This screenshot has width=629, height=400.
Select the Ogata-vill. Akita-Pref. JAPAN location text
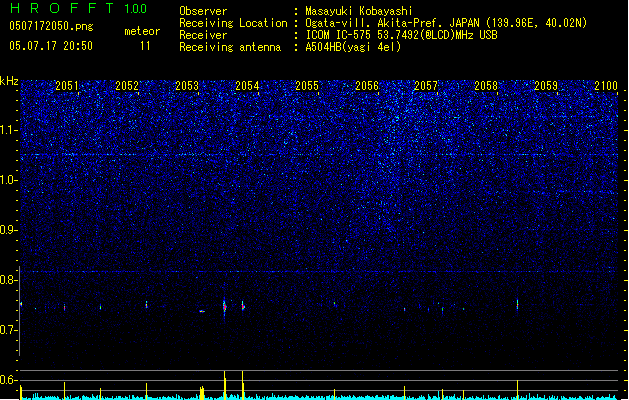pos(446,23)
